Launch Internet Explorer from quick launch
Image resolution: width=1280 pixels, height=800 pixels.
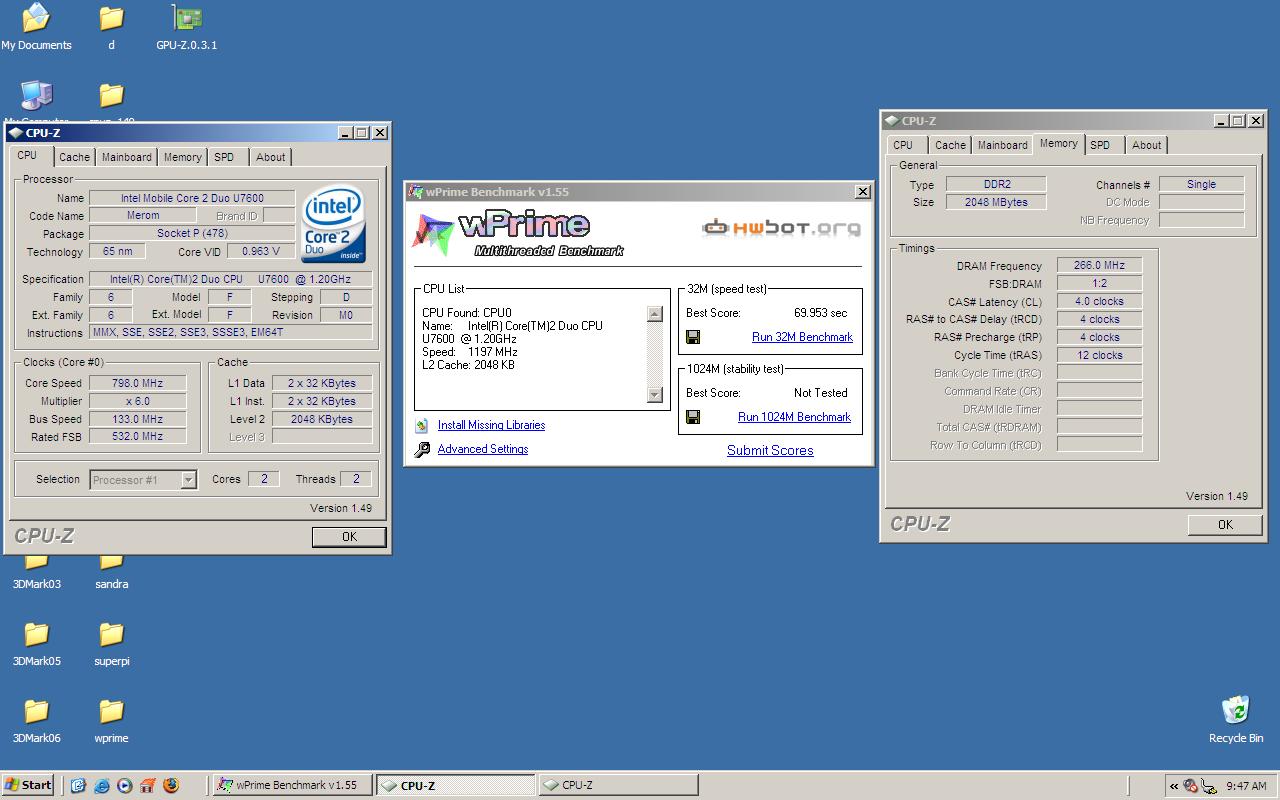point(101,785)
